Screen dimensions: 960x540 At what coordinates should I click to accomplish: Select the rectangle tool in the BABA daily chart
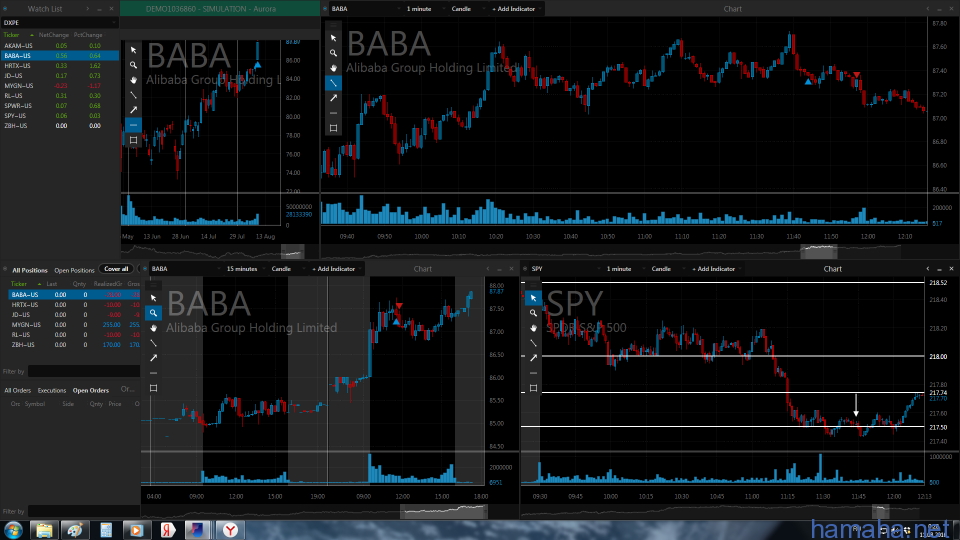133,140
